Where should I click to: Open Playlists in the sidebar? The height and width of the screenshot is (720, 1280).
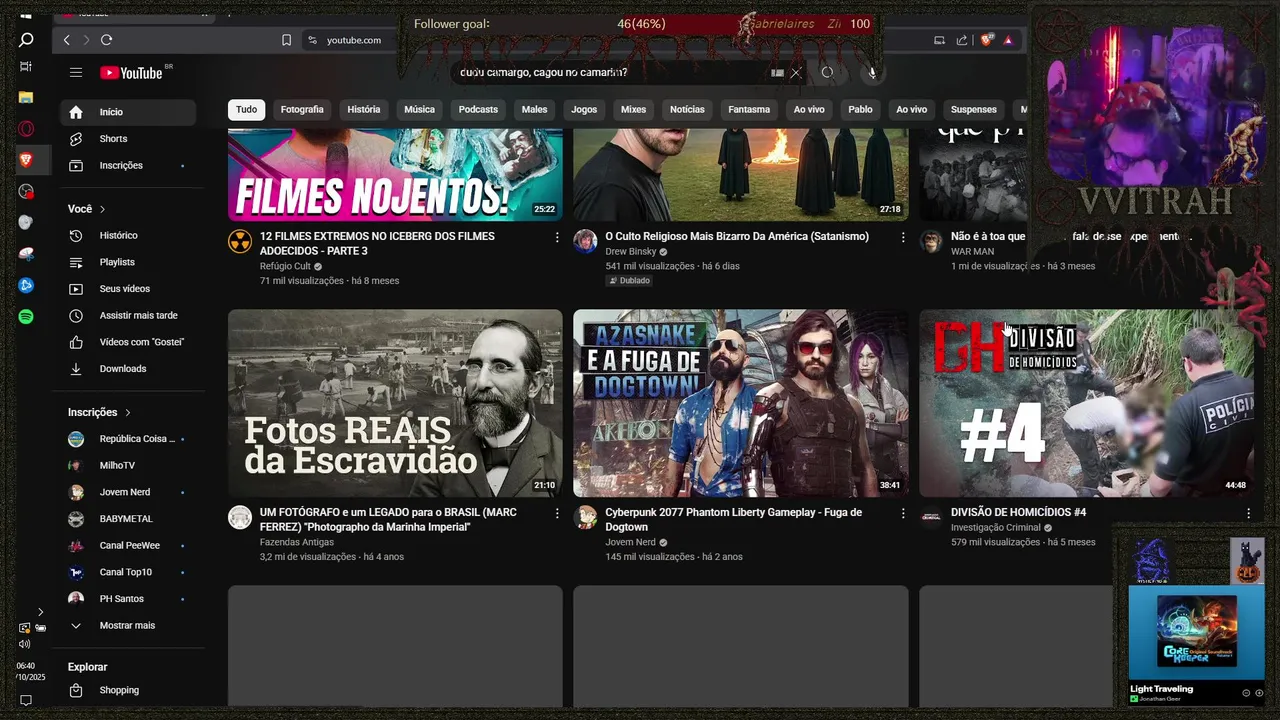pyautogui.click(x=128, y=262)
